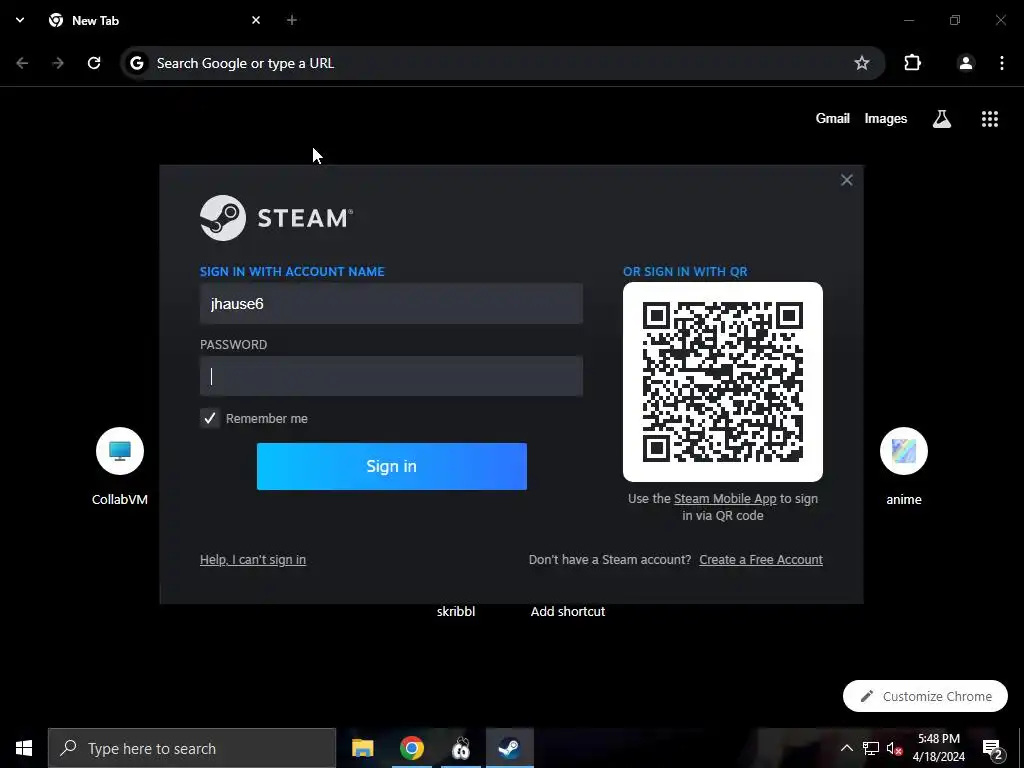Click the Steam taskbar icon
Screen dimensions: 1024x768
509,748
